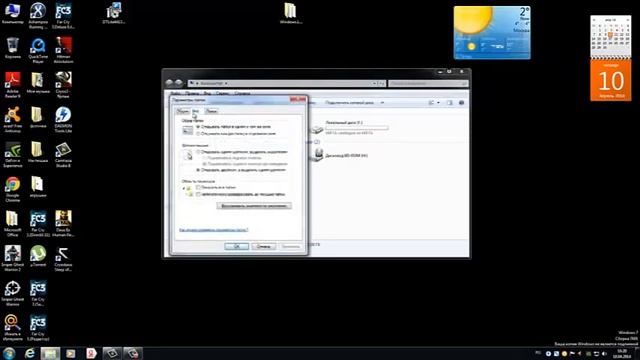Open the Recycle Bin icon

pos(12,48)
